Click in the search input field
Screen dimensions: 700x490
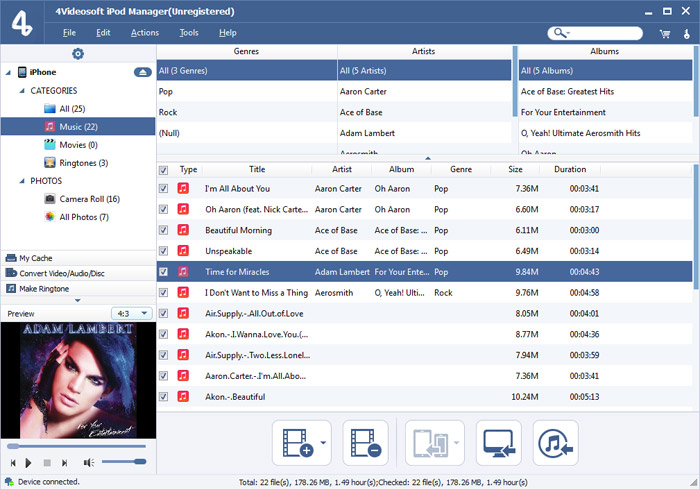click(x=605, y=33)
